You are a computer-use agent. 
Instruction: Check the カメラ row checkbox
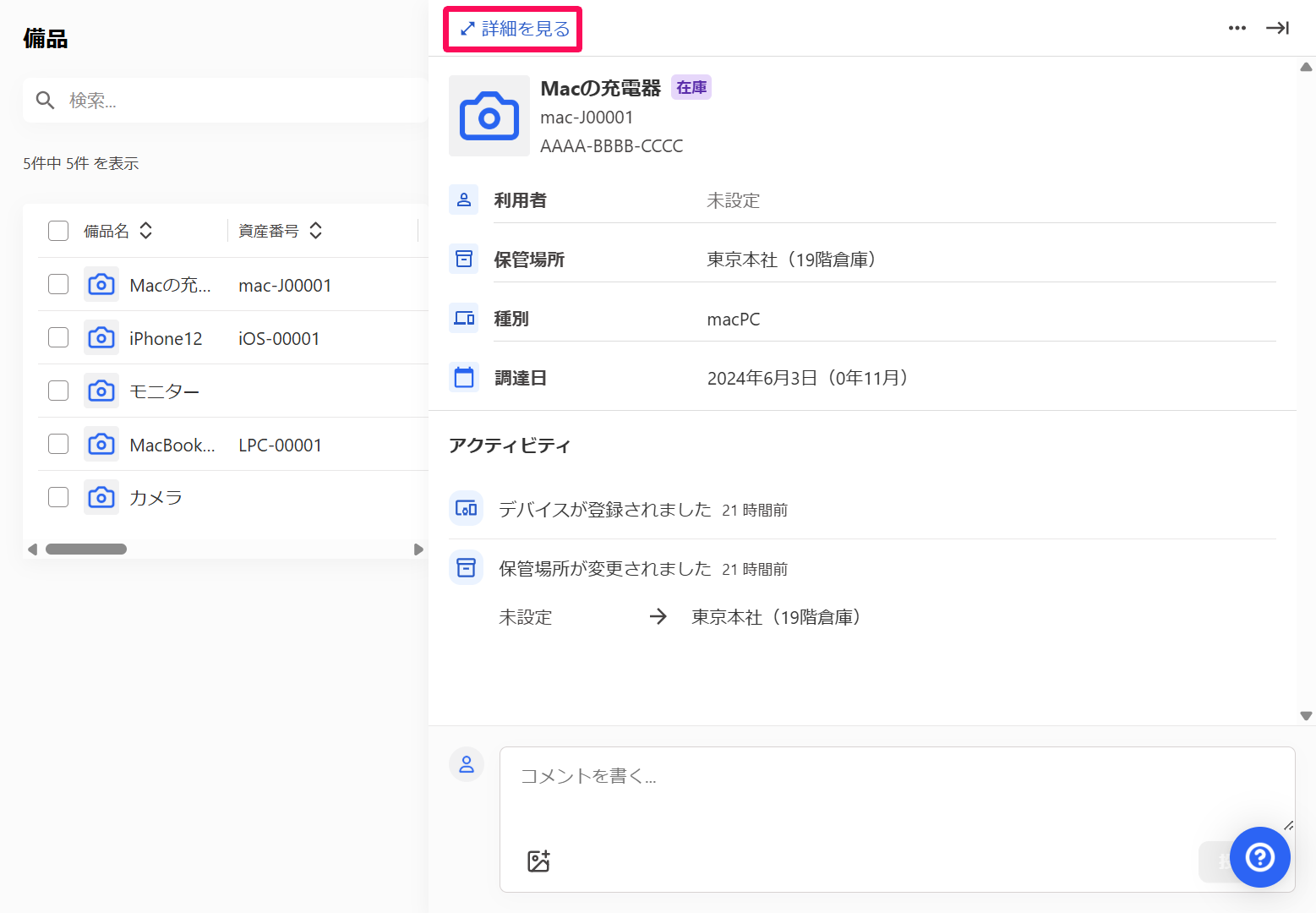click(58, 497)
